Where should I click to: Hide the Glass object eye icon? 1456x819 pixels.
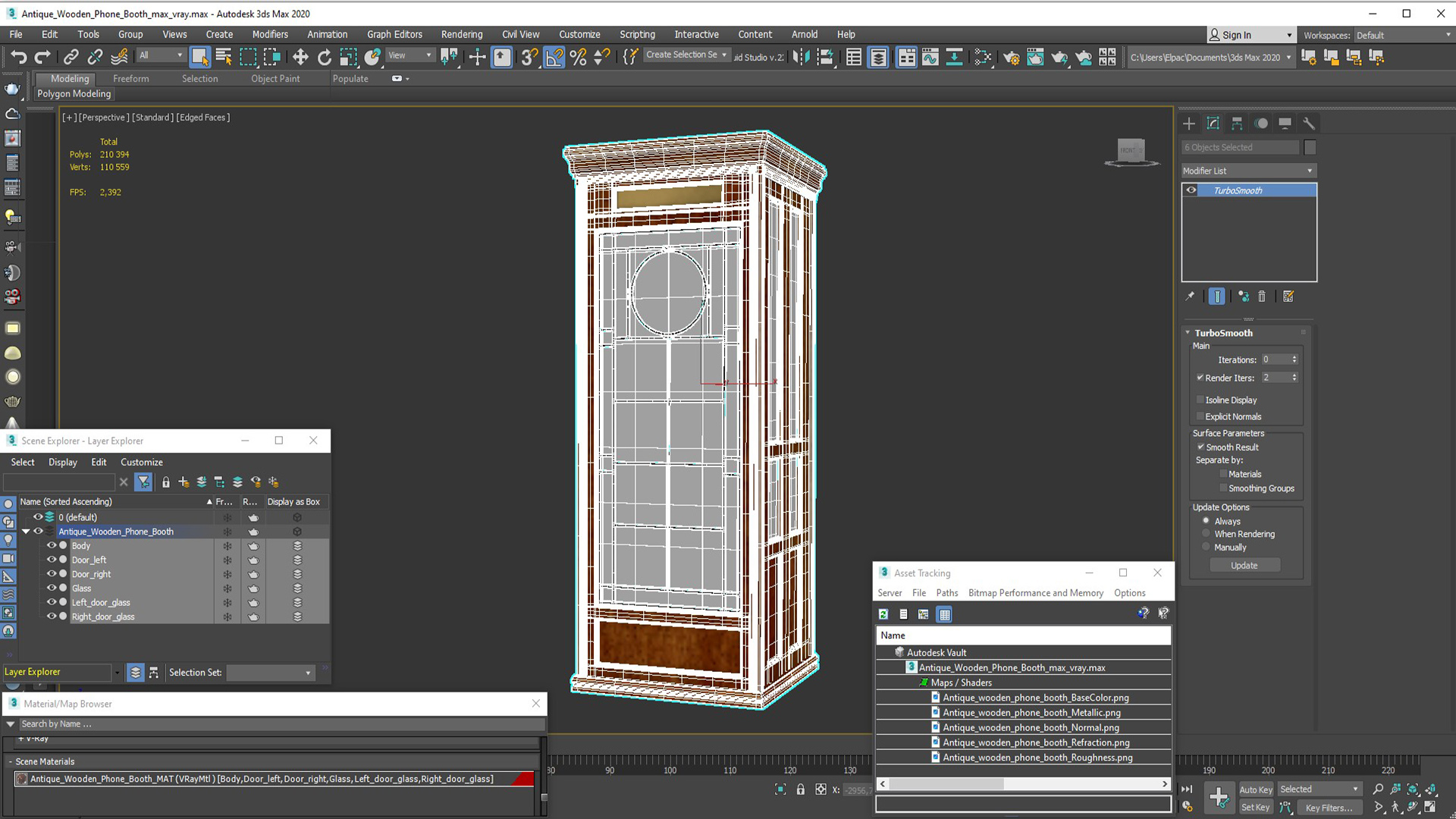point(52,588)
